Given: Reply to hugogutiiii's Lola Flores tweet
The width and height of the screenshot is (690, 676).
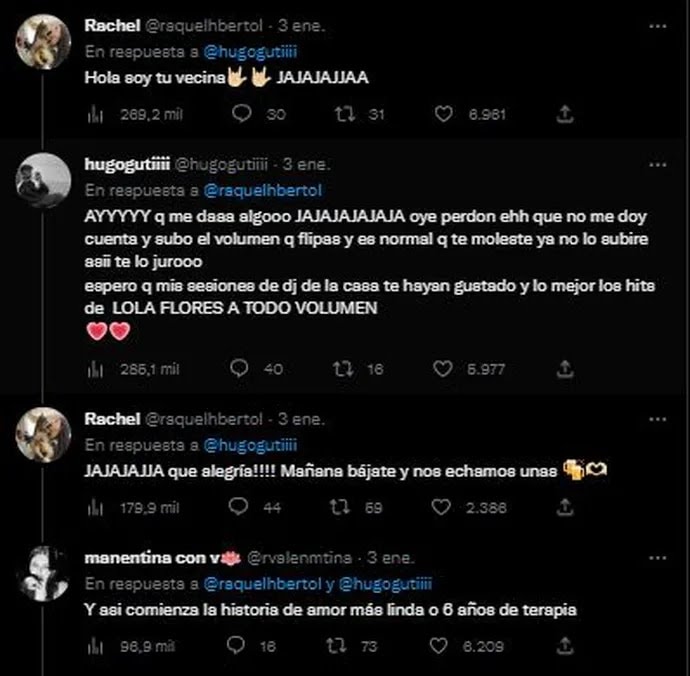Looking at the screenshot, I should click(239, 369).
